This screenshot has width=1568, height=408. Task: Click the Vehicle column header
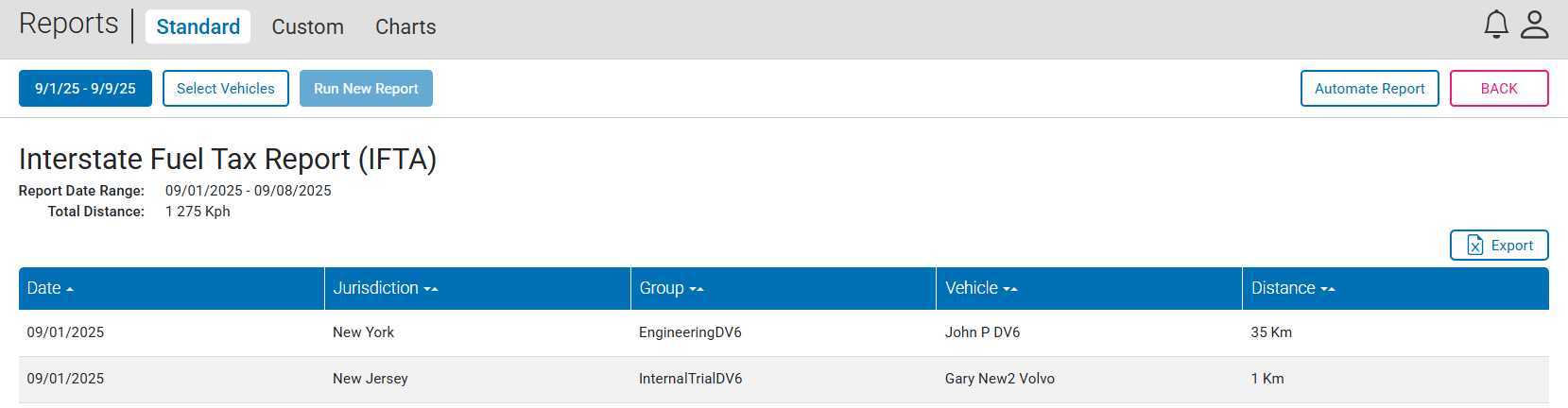1089,288
